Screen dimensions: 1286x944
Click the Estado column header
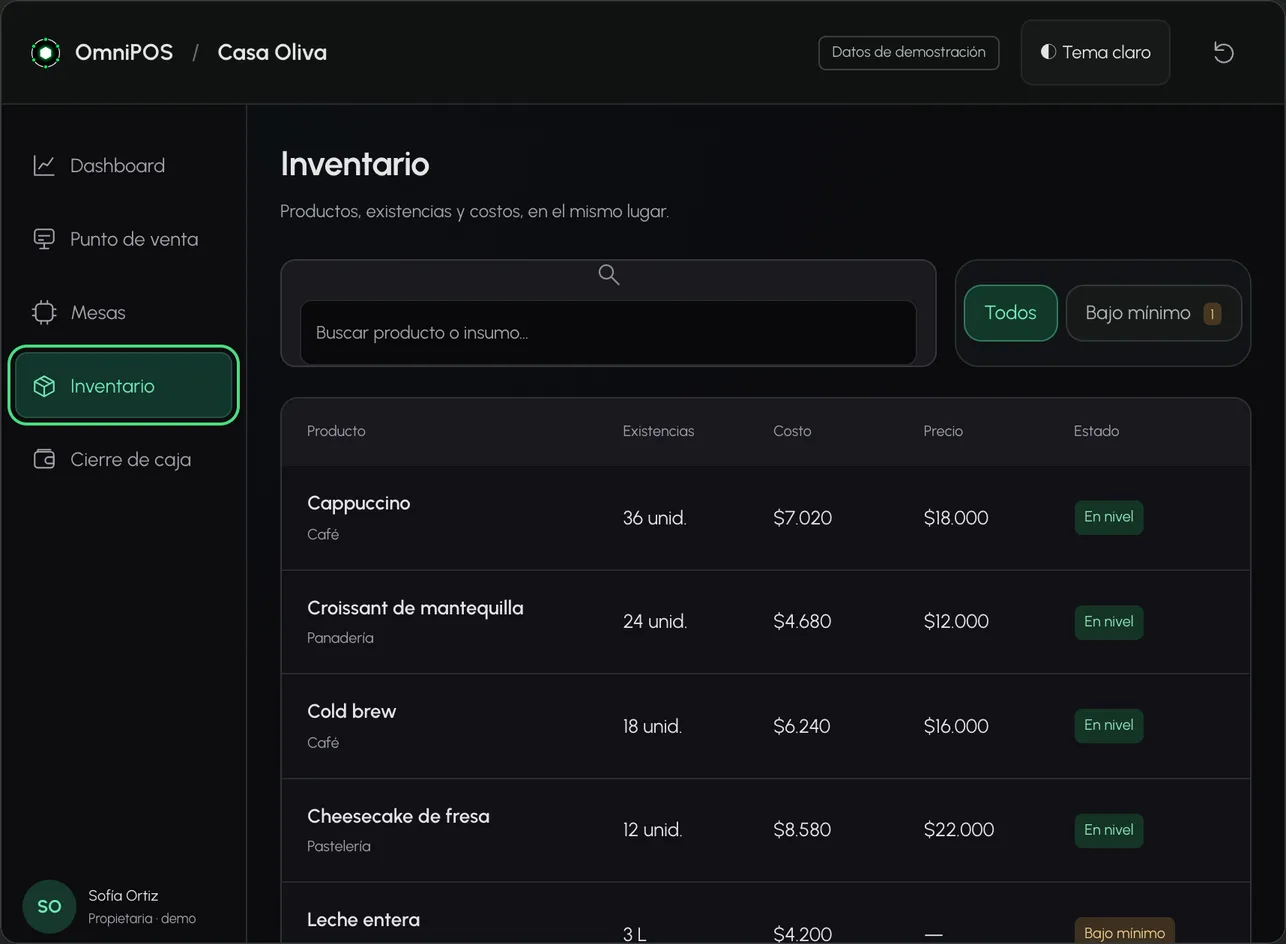pos(1096,431)
